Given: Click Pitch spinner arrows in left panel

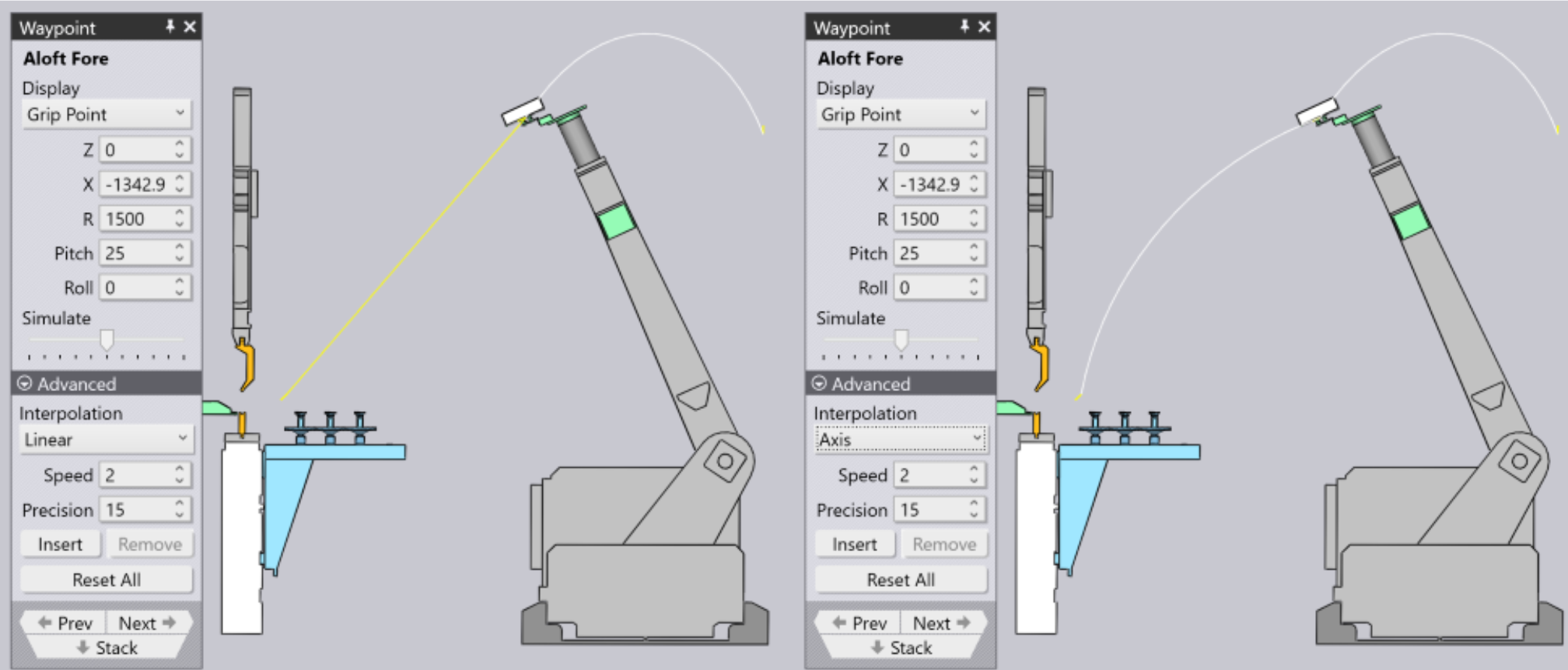Looking at the screenshot, I should 180,253.
